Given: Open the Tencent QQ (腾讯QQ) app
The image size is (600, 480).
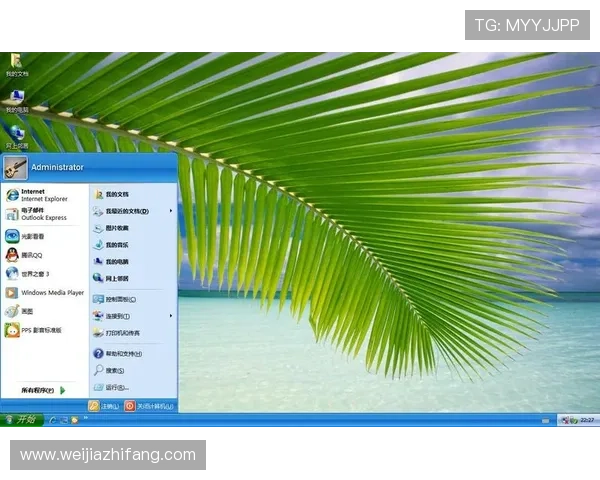Looking at the screenshot, I should pos(30,255).
